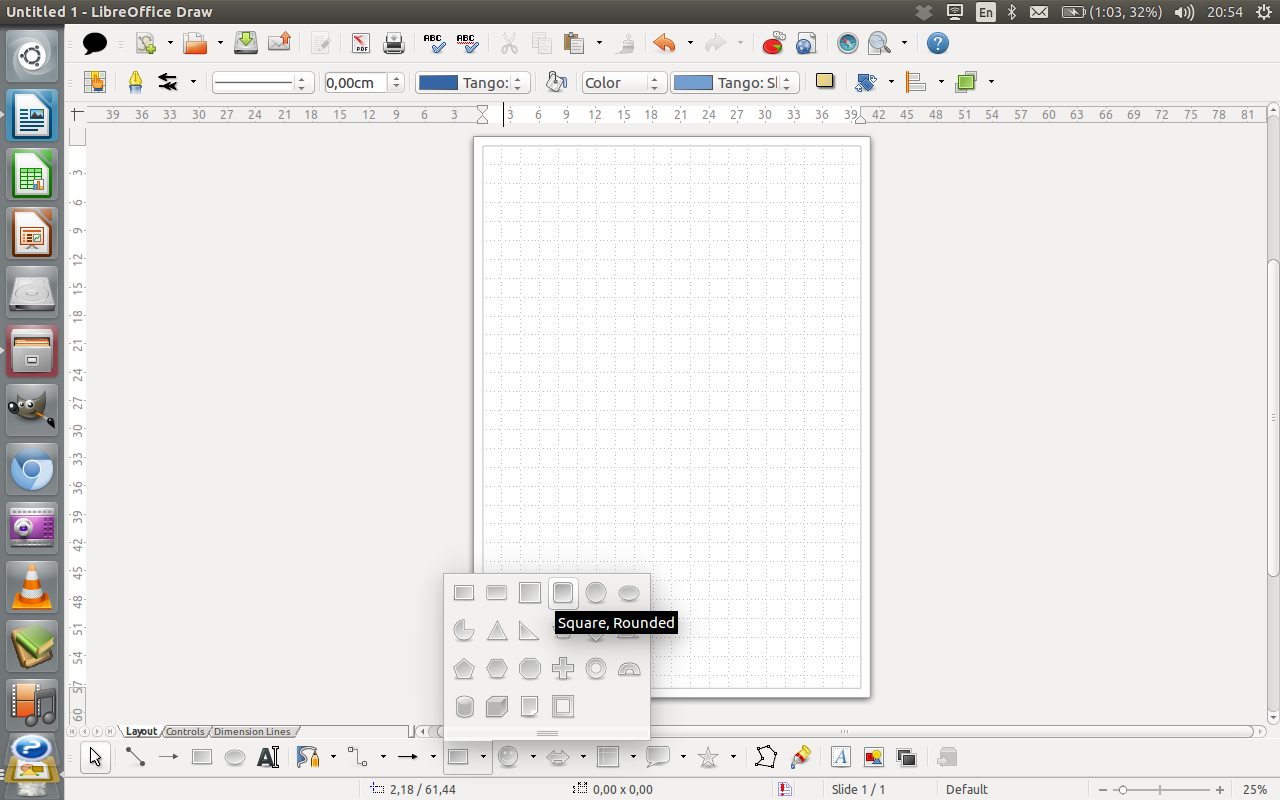Open the VLC media player dock icon

32,587
